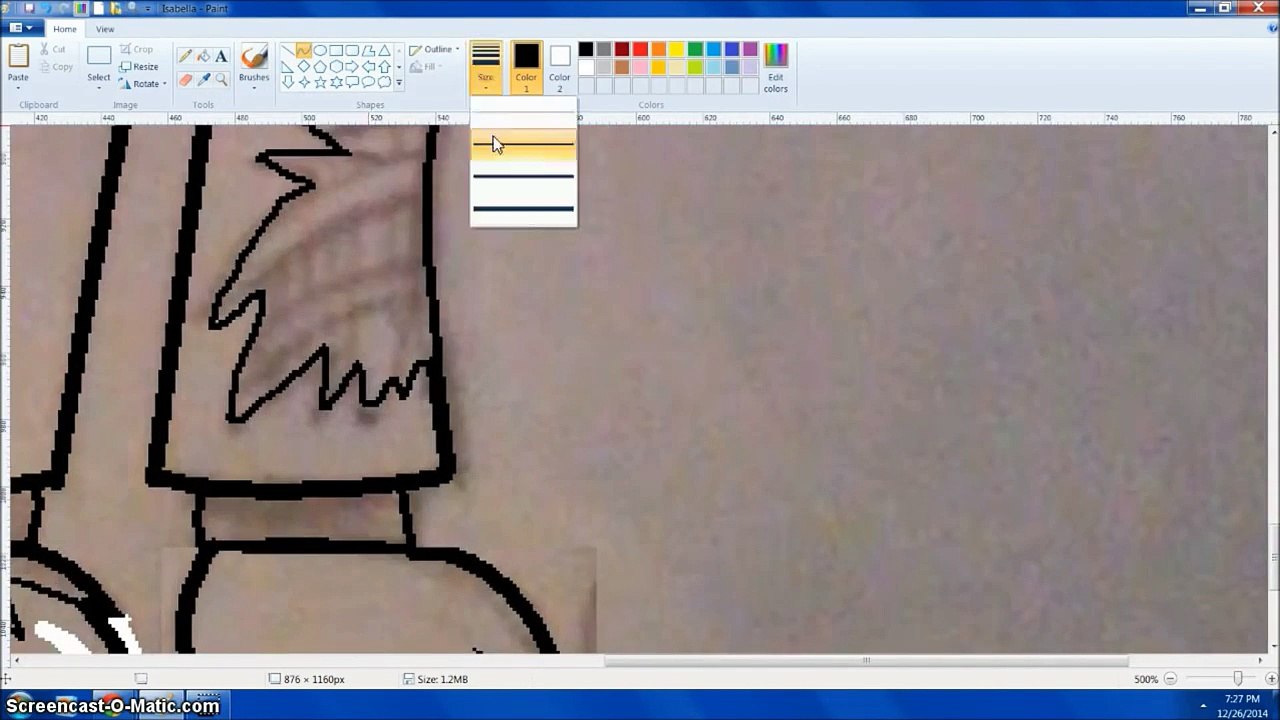Pick the purple color swatch
The height and width of the screenshot is (720, 1280).
750,50
